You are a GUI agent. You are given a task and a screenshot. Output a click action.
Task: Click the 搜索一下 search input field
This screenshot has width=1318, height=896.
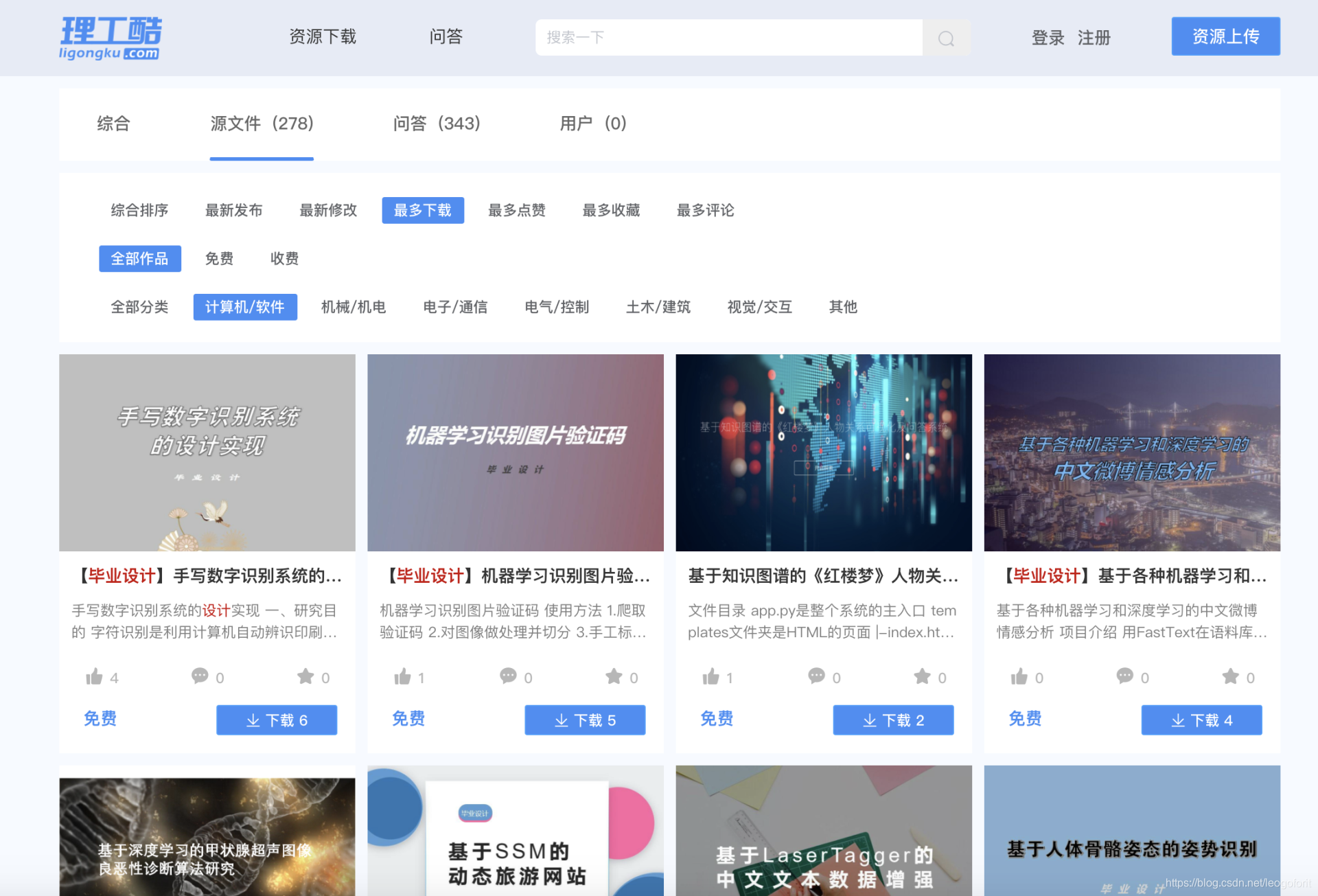[728, 38]
